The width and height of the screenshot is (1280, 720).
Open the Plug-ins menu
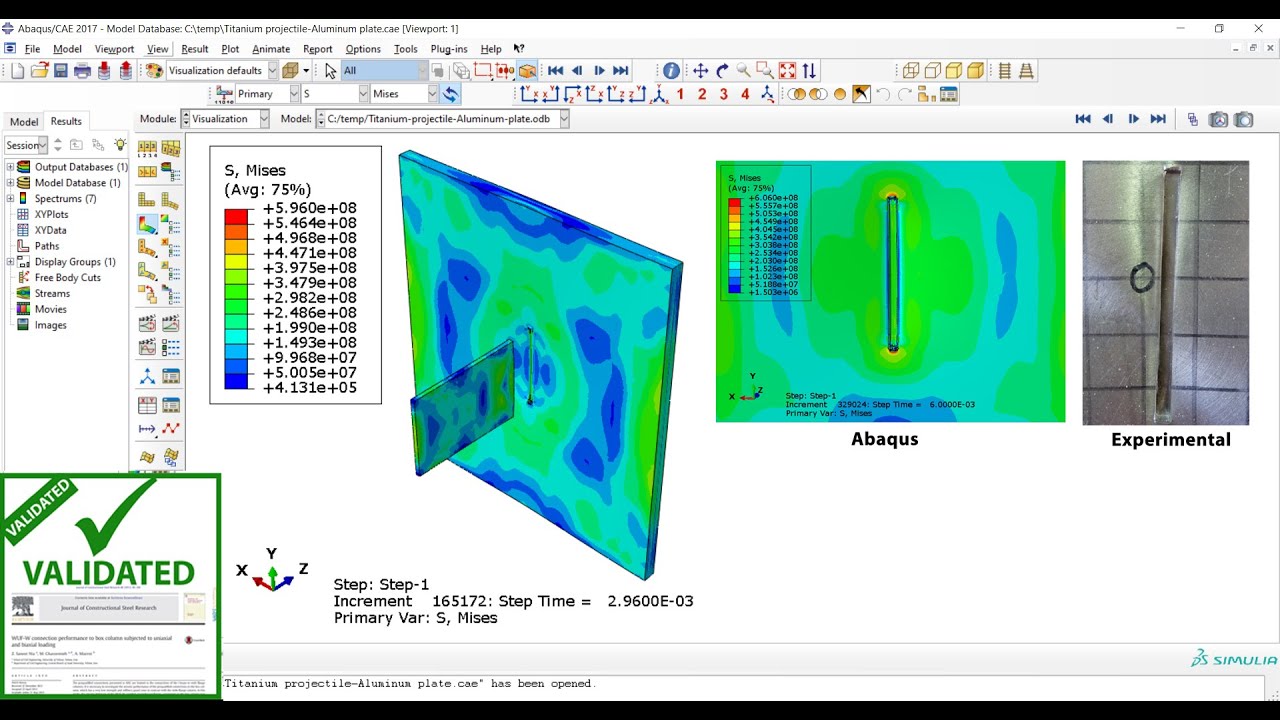[449, 49]
